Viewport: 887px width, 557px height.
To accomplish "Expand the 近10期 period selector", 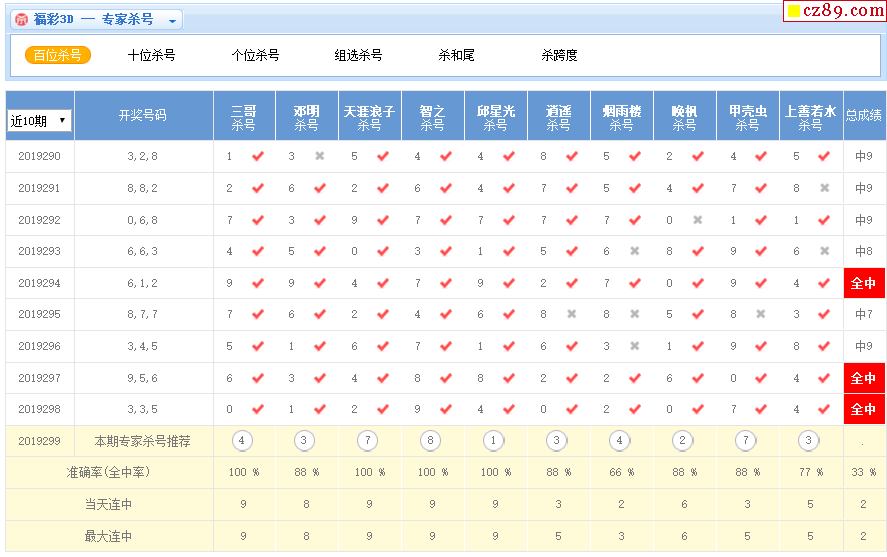I will pos(39,120).
